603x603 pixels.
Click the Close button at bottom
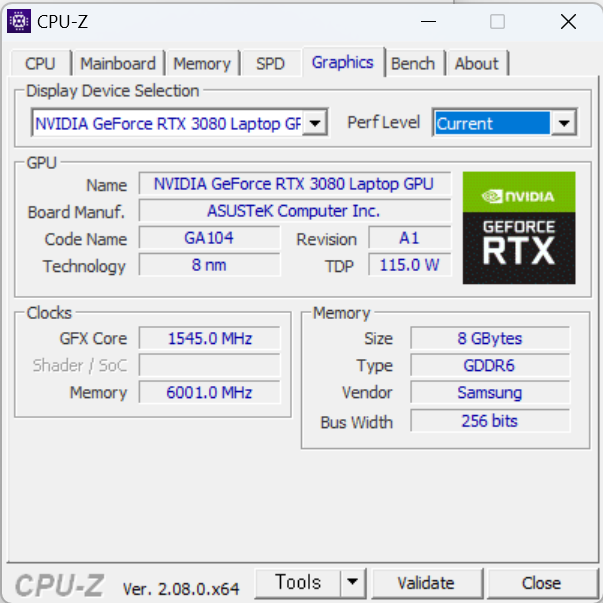pos(541,583)
